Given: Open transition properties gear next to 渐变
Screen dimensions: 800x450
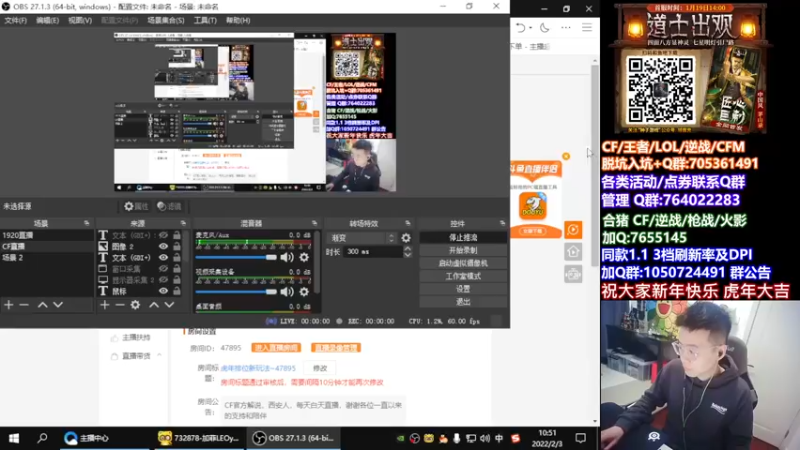Looking at the screenshot, I should tap(406, 238).
